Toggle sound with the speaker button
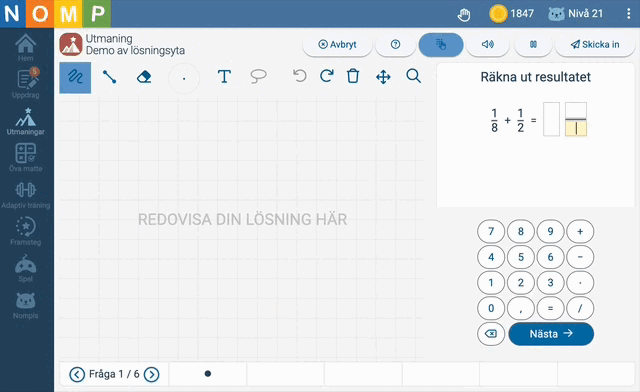640x392 pixels. tap(487, 45)
